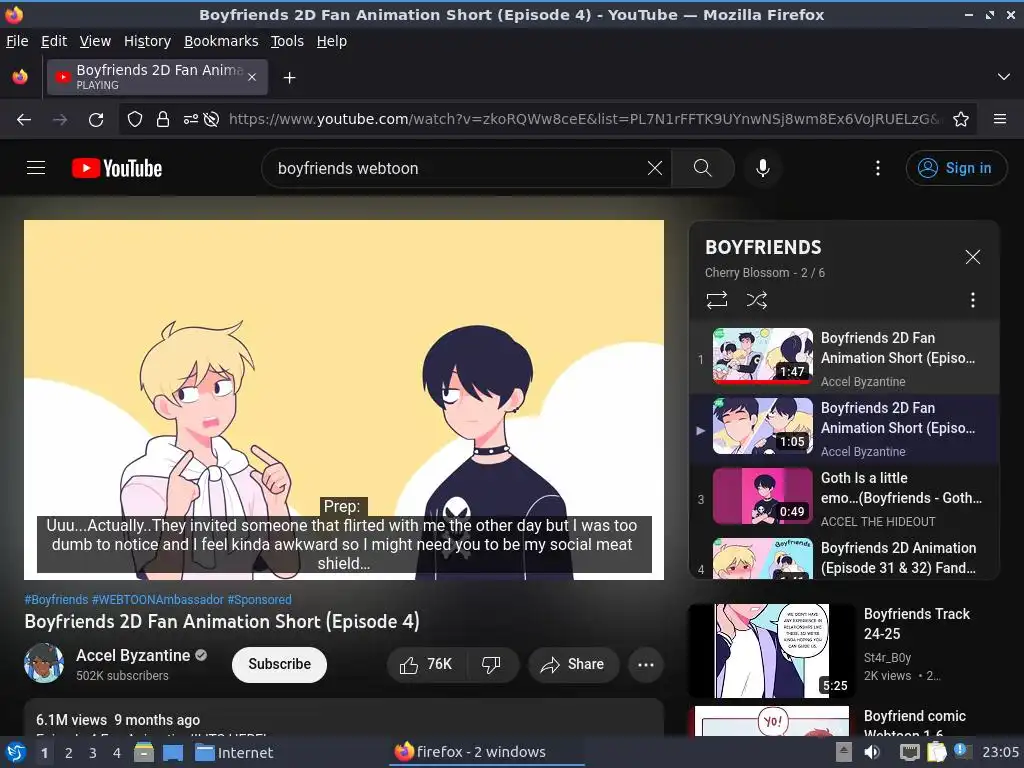Viewport: 1024px width, 768px height.
Task: Open the Bookmarks menu
Action: (221, 41)
